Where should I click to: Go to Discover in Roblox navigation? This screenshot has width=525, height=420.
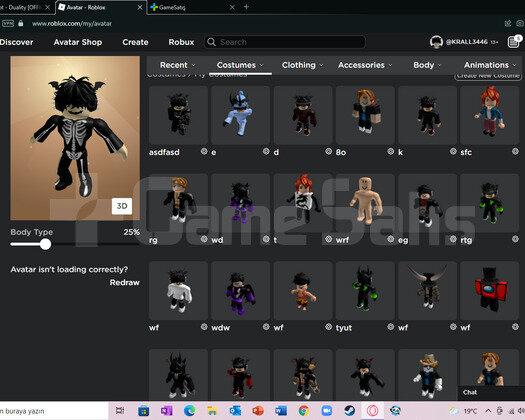tap(17, 42)
